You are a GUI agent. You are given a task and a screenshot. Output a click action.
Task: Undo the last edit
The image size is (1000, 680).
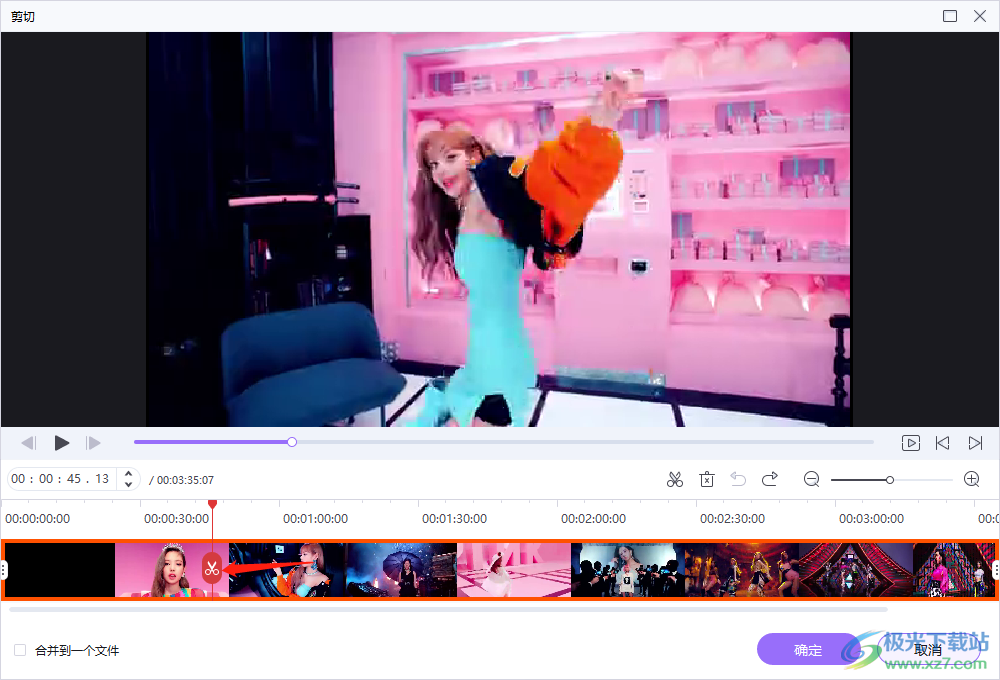click(x=738, y=479)
